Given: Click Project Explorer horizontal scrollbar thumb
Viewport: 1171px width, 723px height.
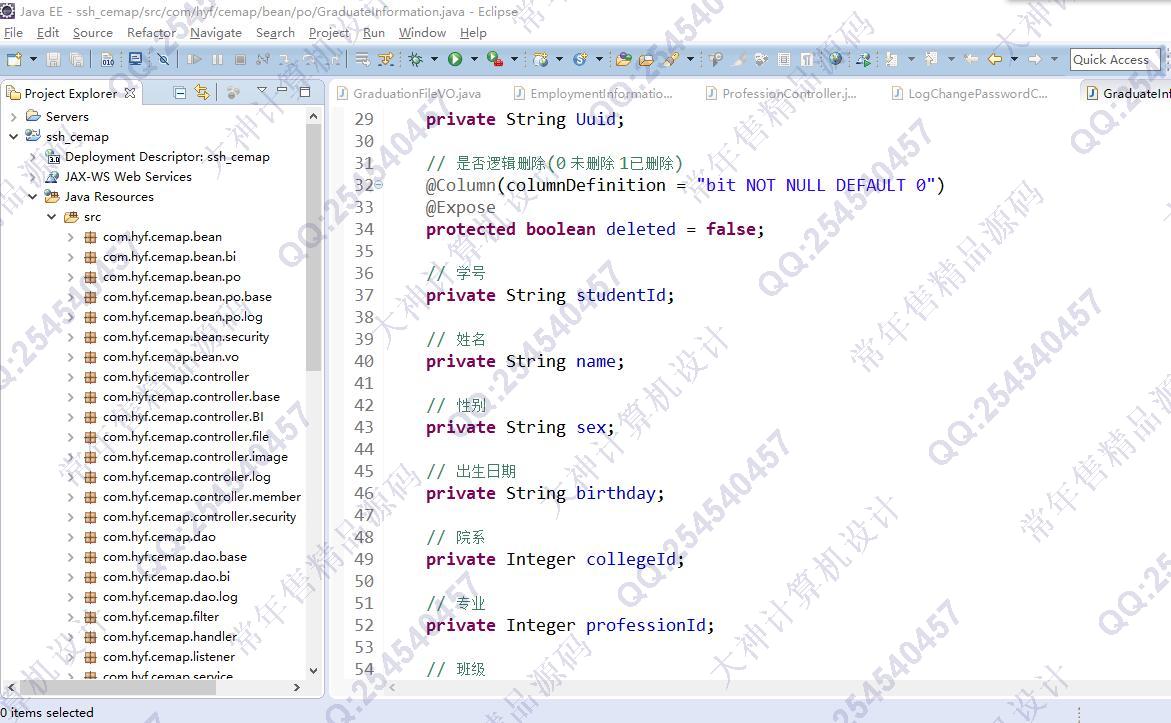Looking at the screenshot, I should coord(119,687).
